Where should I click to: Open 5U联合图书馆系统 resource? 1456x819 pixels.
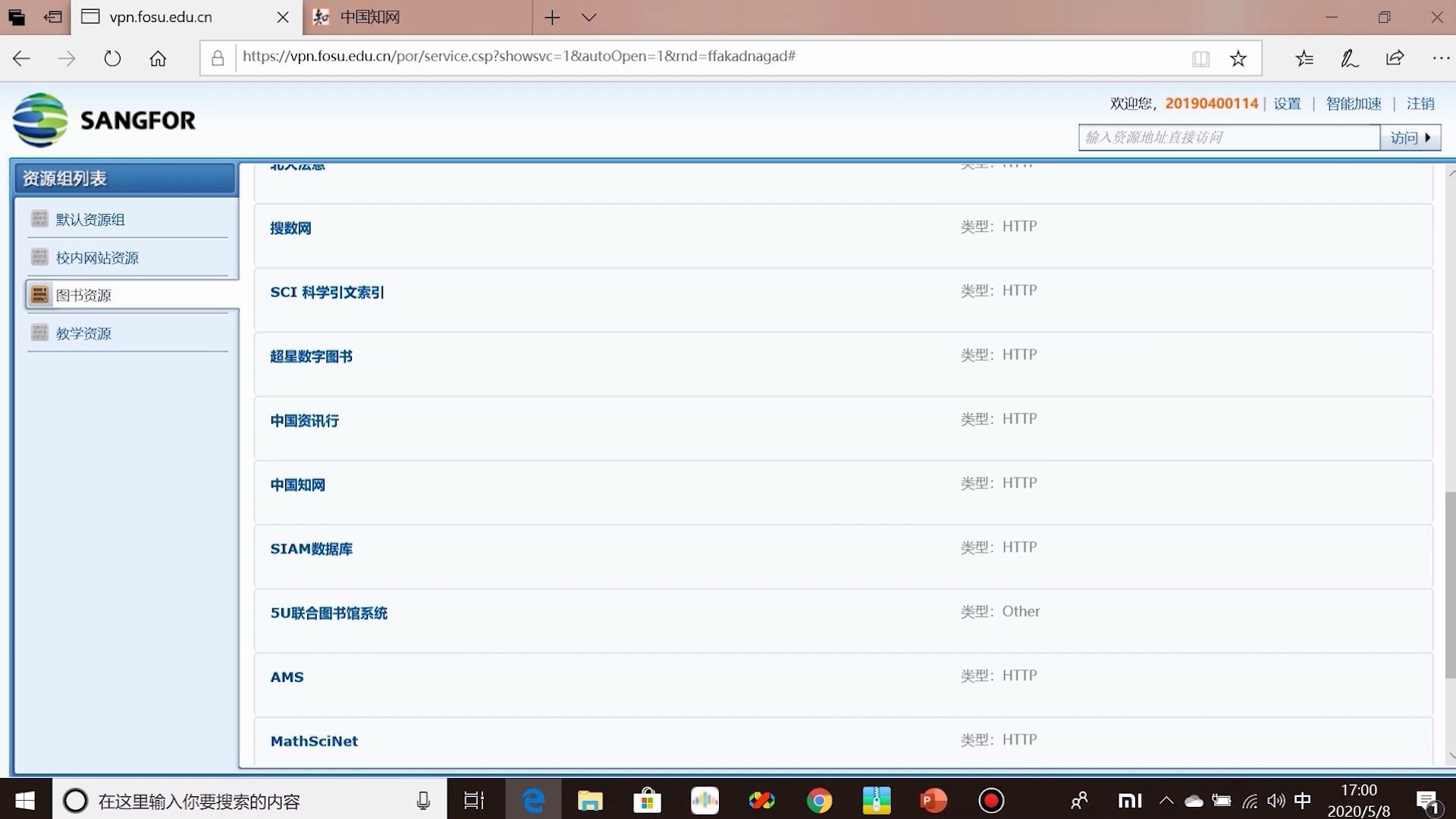(328, 613)
